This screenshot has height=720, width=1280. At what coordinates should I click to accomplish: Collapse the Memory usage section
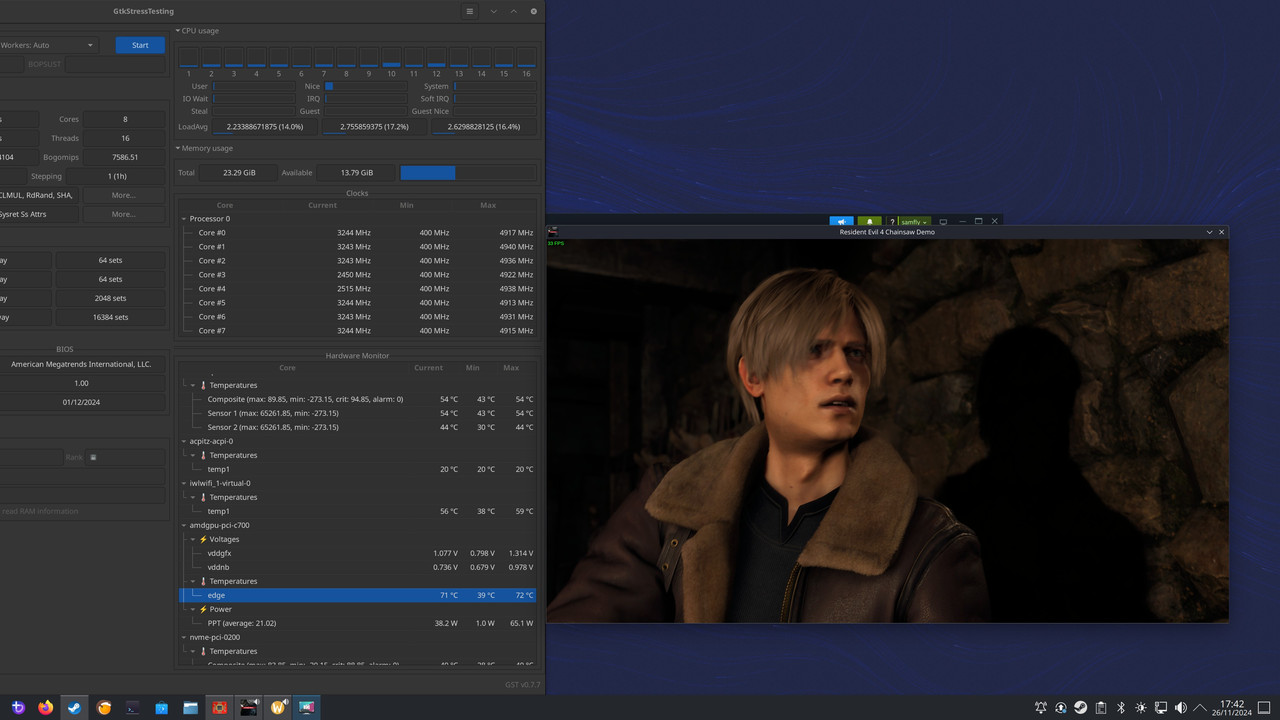tap(178, 148)
